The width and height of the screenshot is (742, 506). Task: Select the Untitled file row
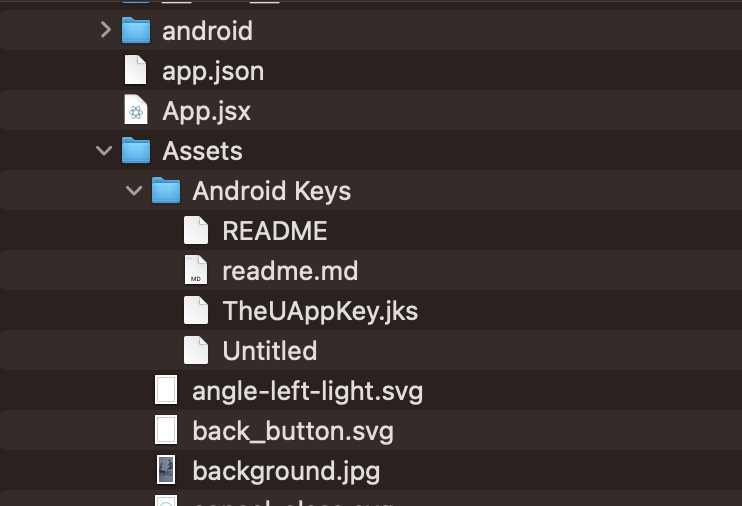pyautogui.click(x=269, y=351)
